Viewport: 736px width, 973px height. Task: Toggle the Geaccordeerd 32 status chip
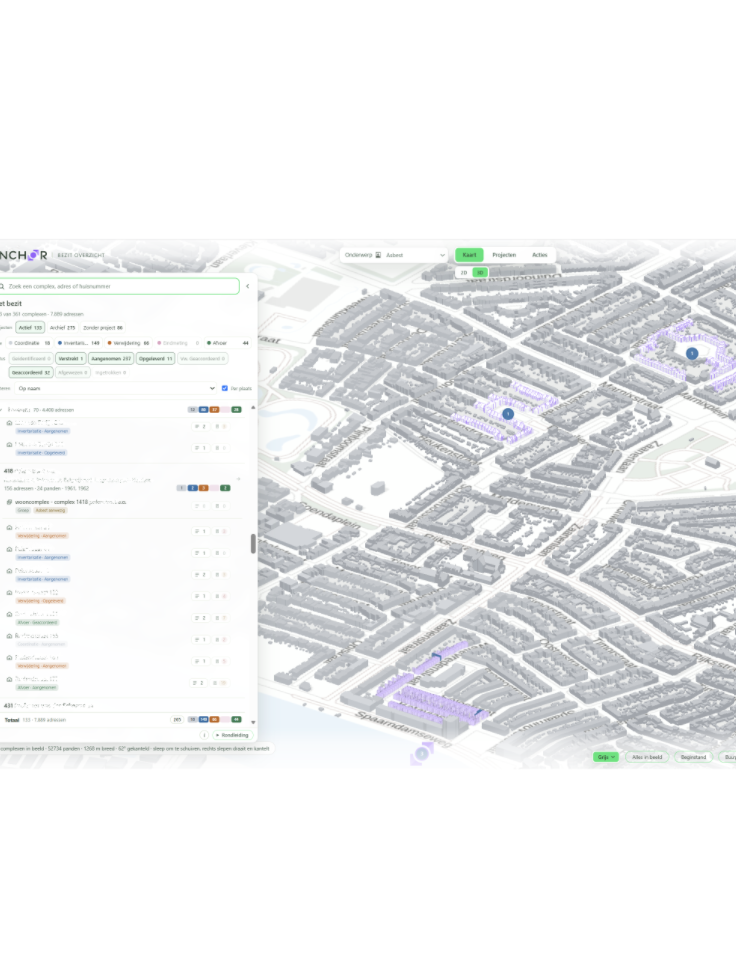coord(31,372)
